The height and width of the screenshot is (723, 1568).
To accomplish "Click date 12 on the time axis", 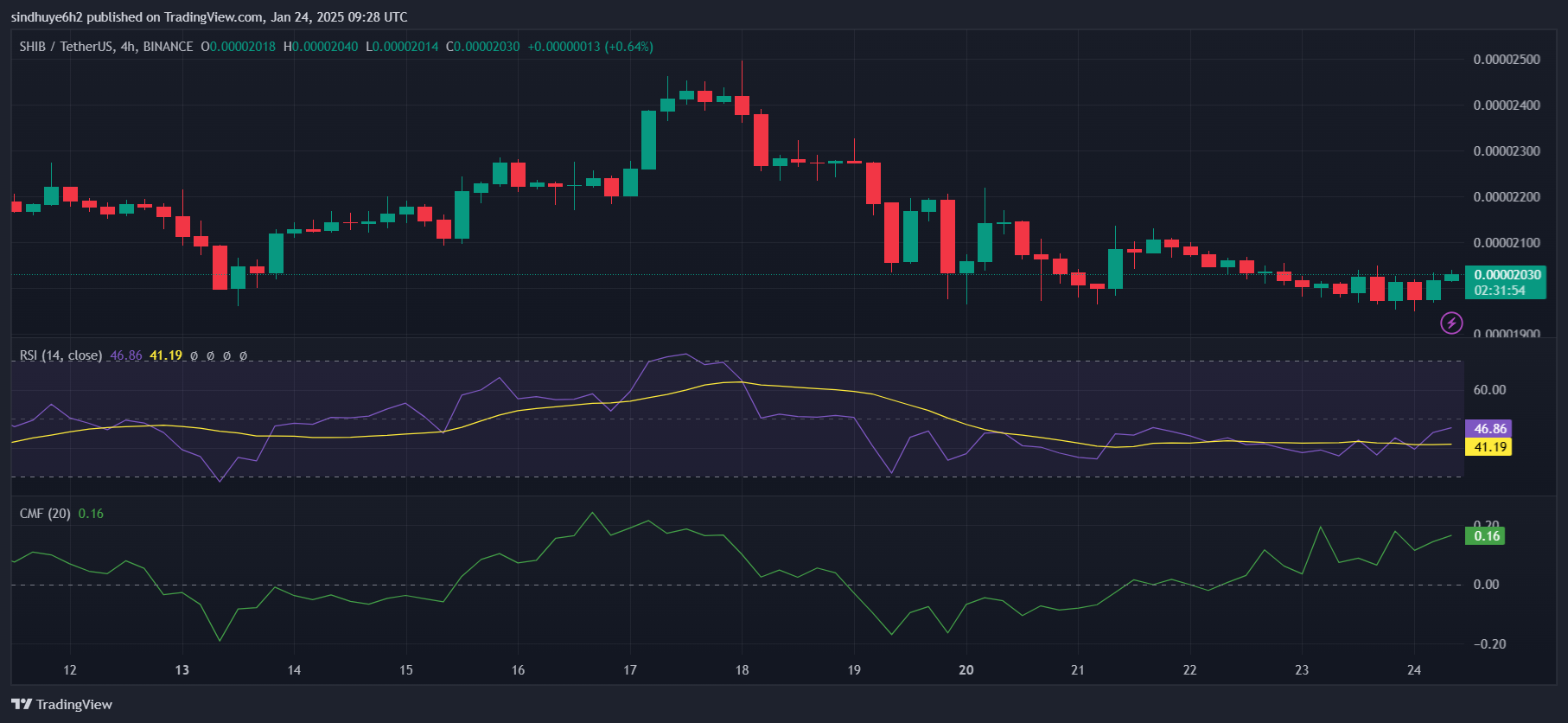I will (70, 670).
